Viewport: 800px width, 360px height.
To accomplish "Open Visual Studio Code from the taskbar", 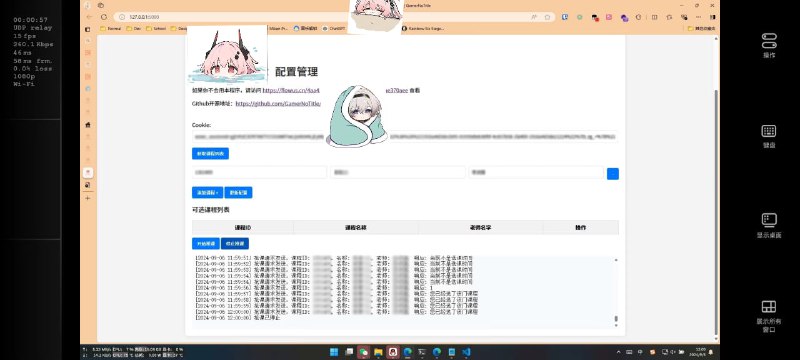I will [x=466, y=352].
